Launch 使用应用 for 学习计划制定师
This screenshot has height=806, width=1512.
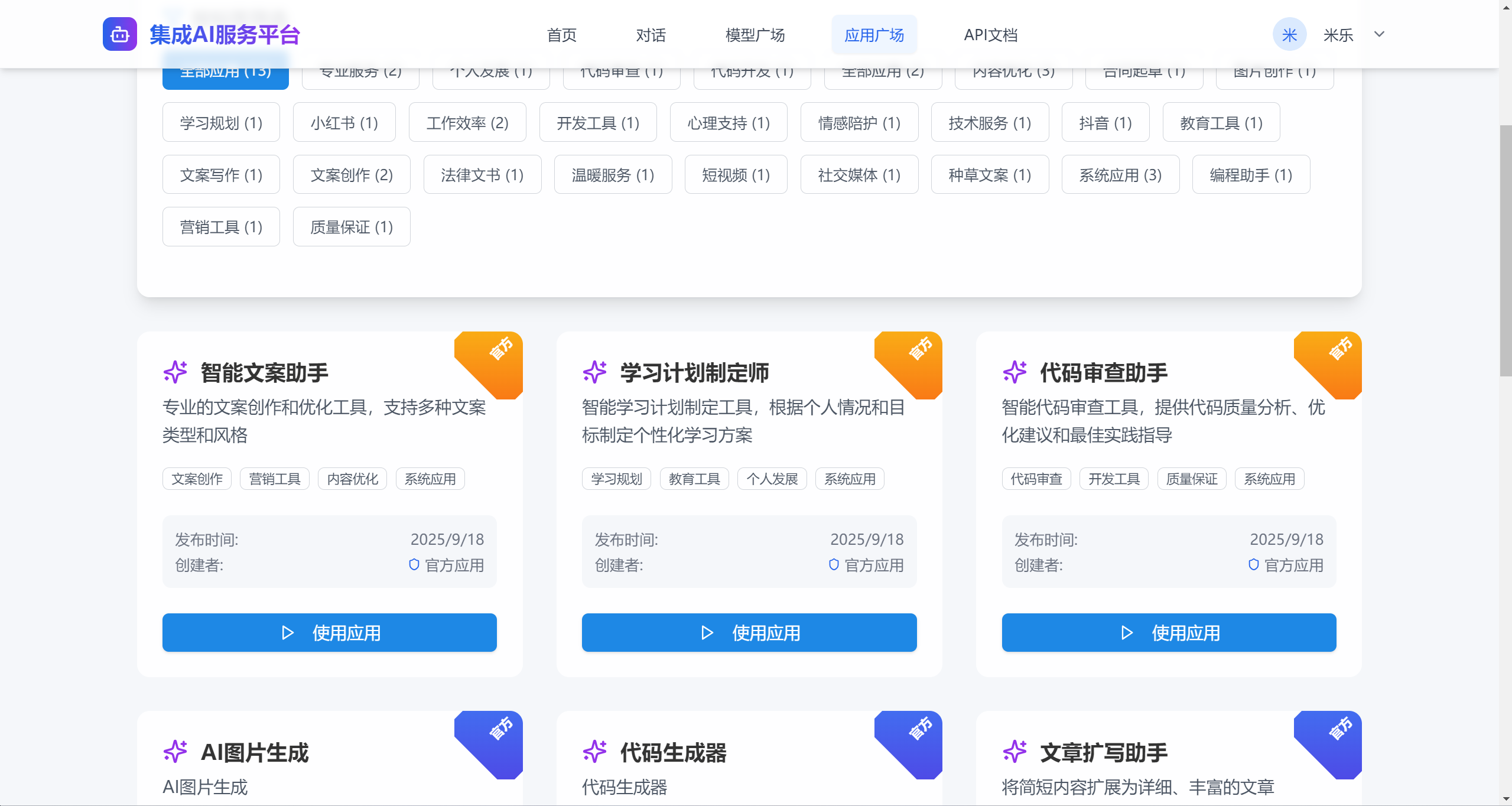click(749, 632)
